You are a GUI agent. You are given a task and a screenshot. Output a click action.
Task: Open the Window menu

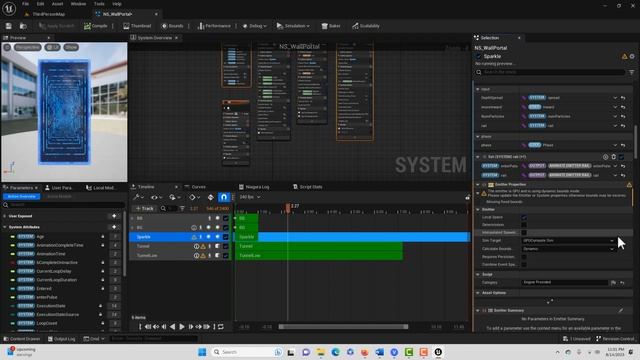78,4
